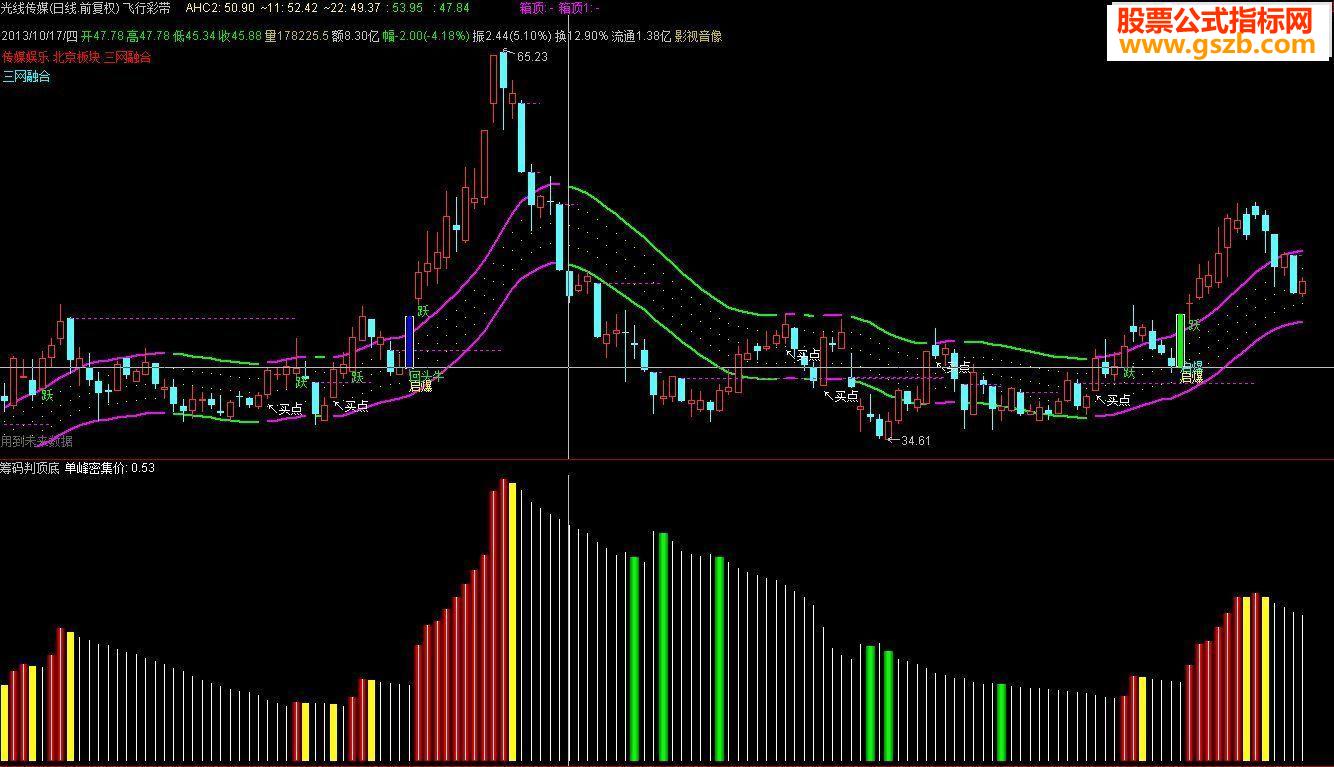
Task: Click the amplitude value 振2.44(5.10%)
Action: click(512, 36)
